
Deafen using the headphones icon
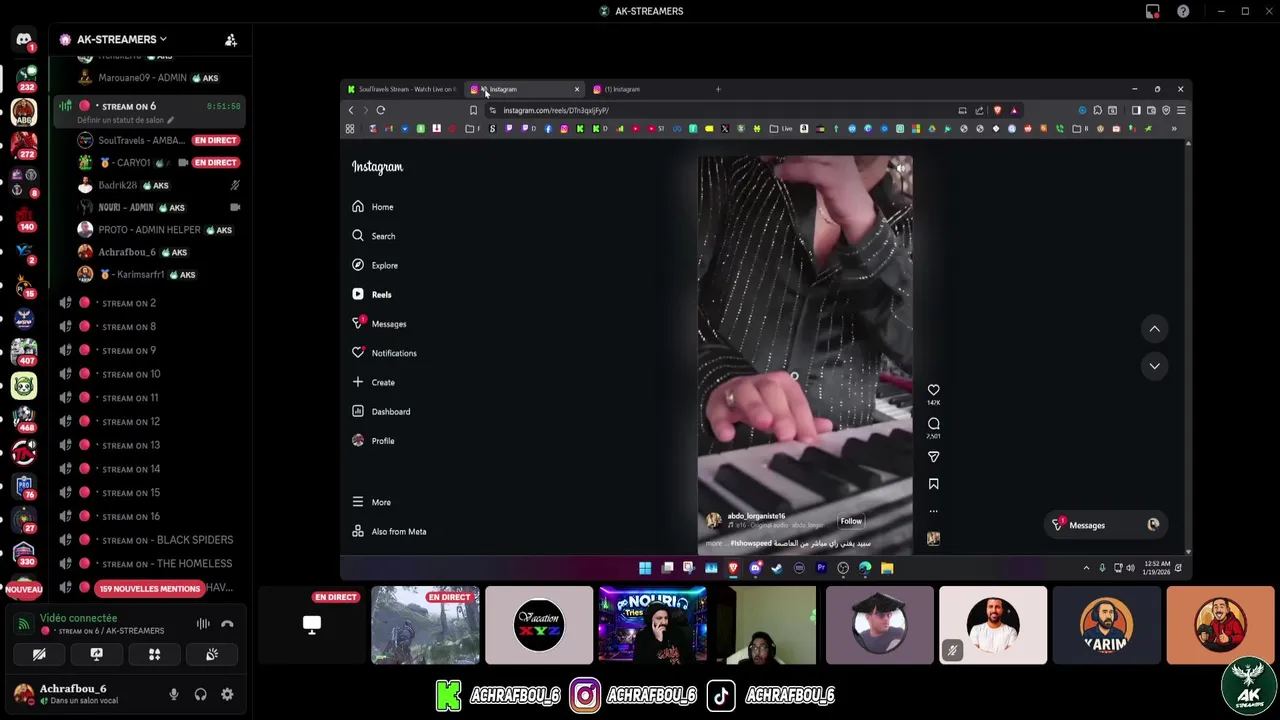click(200, 694)
